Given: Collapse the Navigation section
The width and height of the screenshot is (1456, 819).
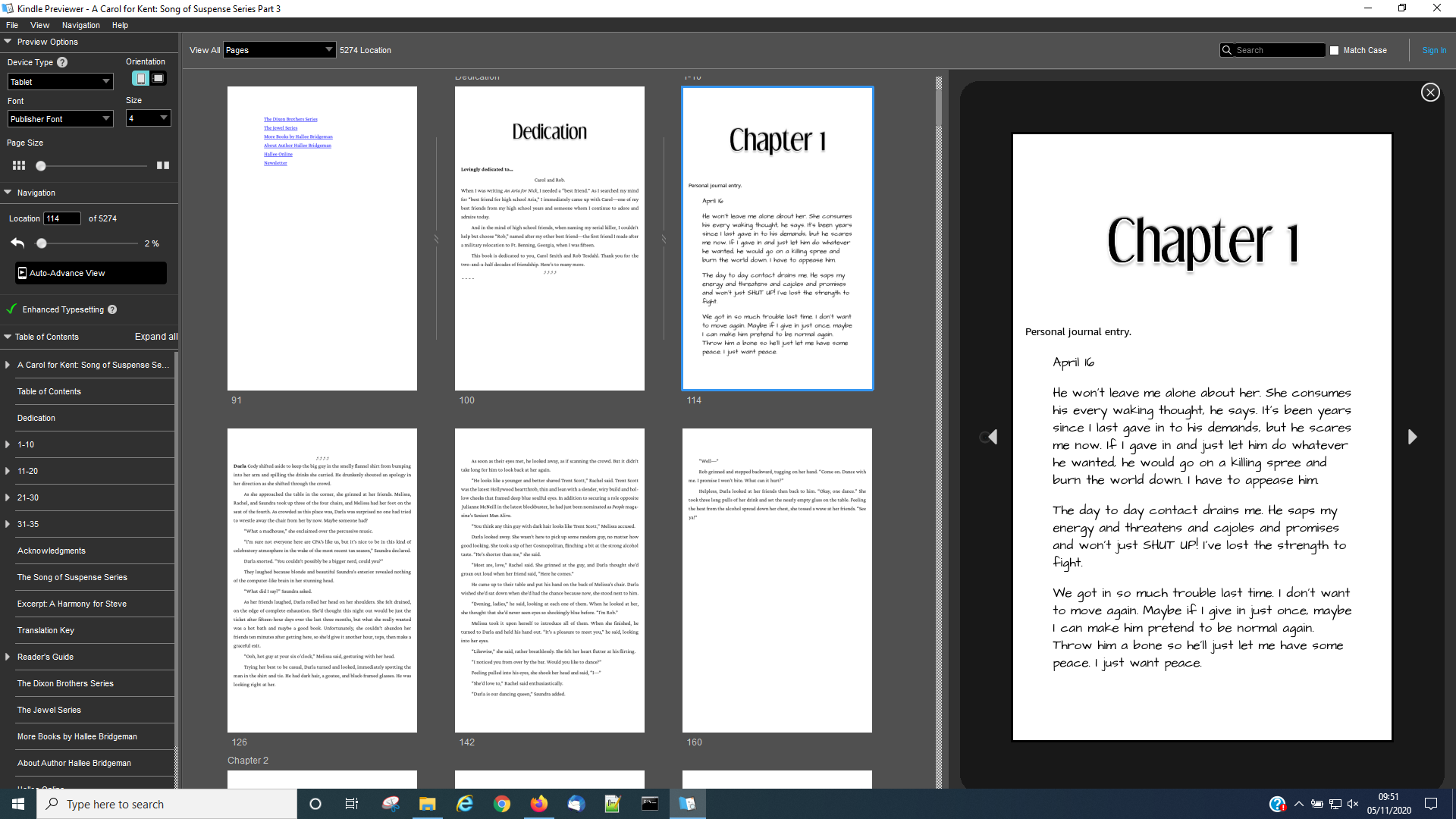Looking at the screenshot, I should pyautogui.click(x=8, y=193).
